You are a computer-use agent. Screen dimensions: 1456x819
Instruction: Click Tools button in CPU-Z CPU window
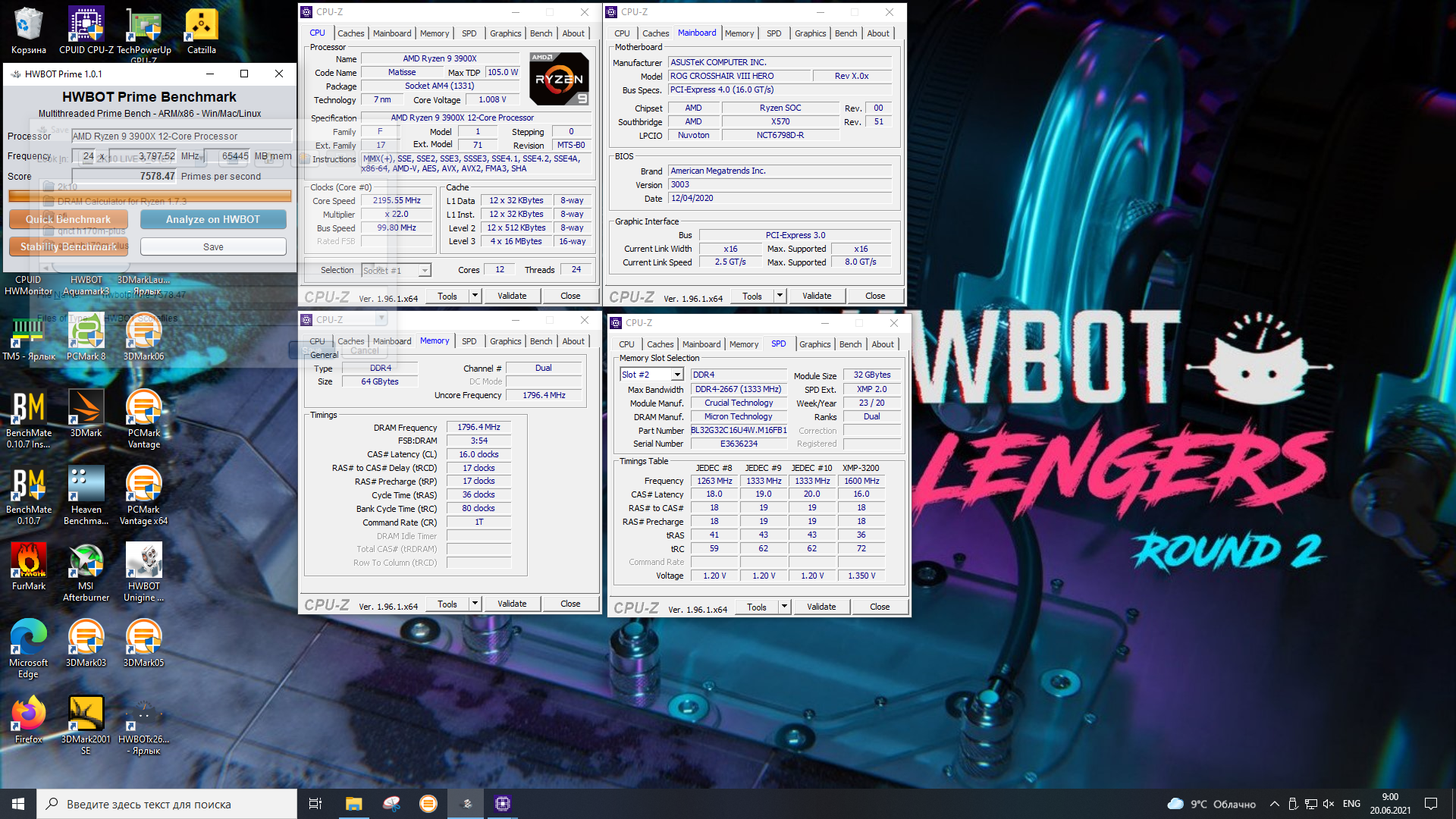[447, 296]
